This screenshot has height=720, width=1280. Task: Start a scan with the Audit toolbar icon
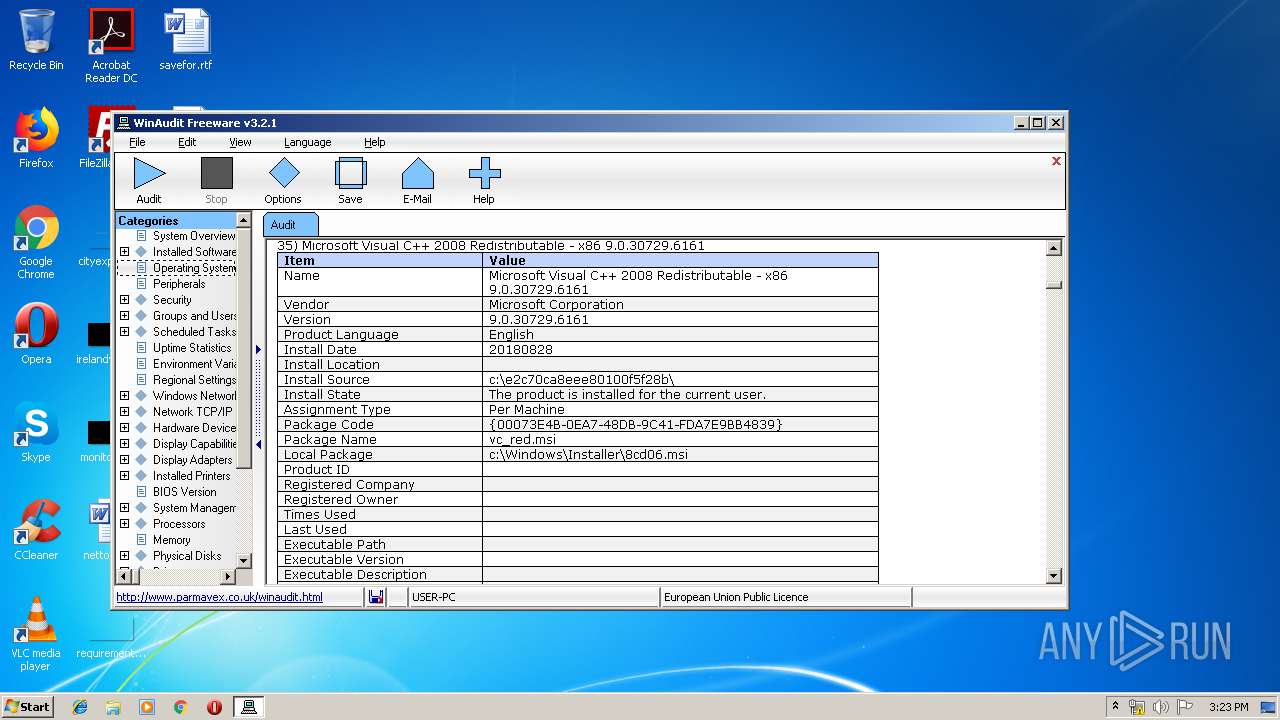pyautogui.click(x=149, y=180)
